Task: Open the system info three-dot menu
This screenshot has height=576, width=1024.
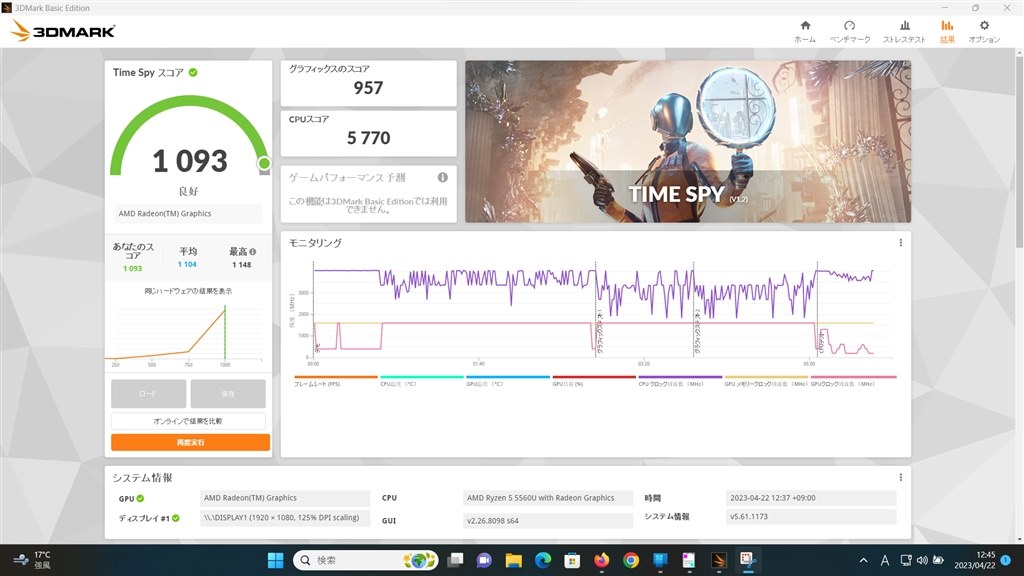Action: tap(901, 477)
